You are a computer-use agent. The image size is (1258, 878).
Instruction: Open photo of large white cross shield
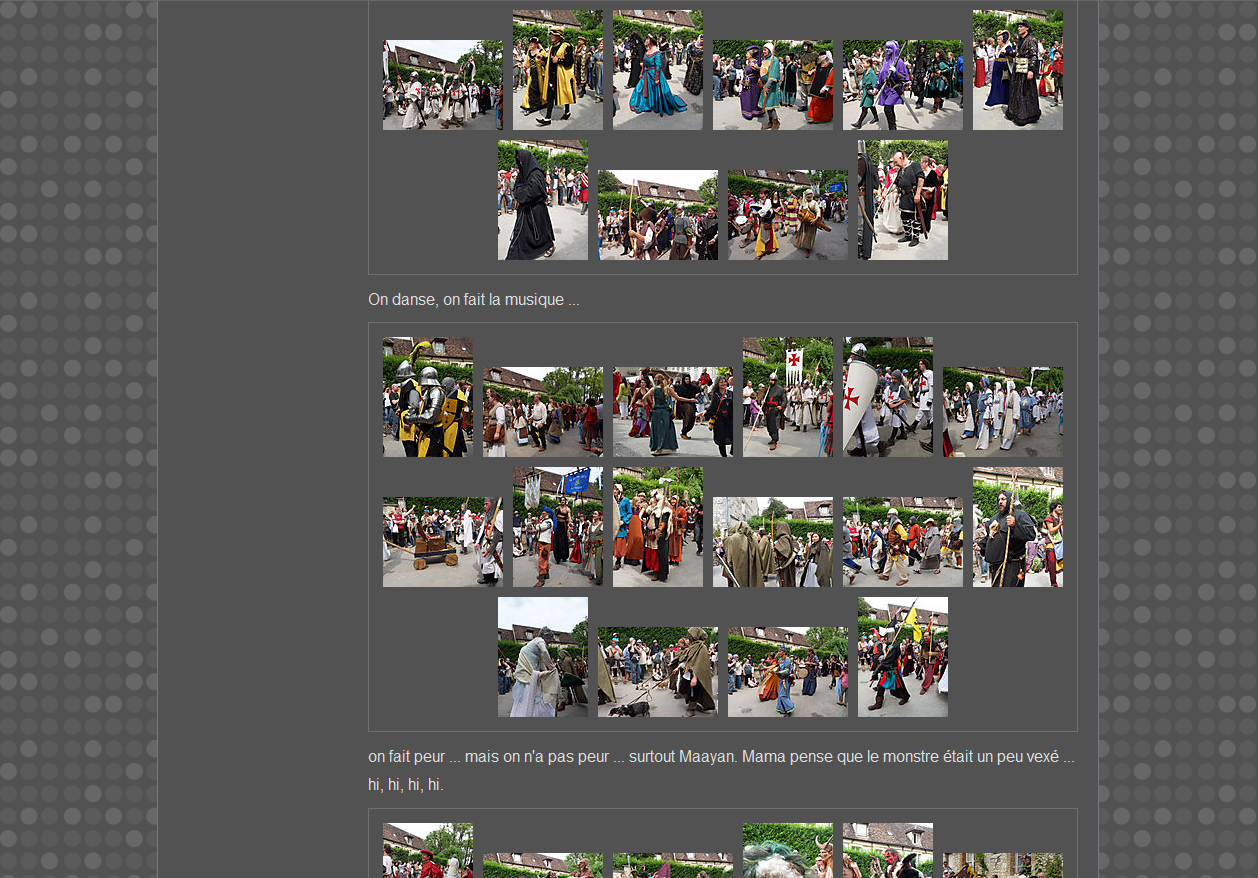click(887, 397)
